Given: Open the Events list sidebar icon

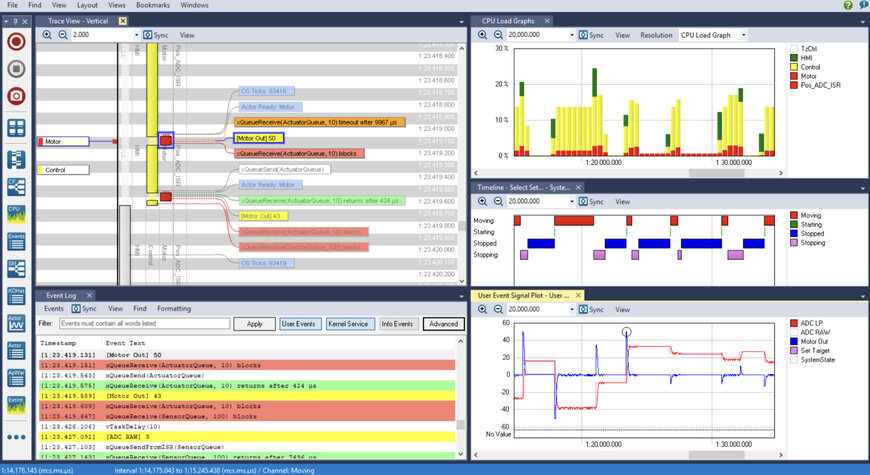Looking at the screenshot, I should (16, 240).
